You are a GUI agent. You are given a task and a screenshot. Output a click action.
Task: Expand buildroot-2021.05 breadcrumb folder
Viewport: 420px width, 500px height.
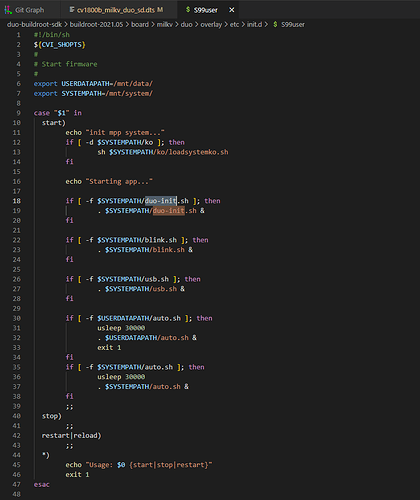click(x=96, y=24)
